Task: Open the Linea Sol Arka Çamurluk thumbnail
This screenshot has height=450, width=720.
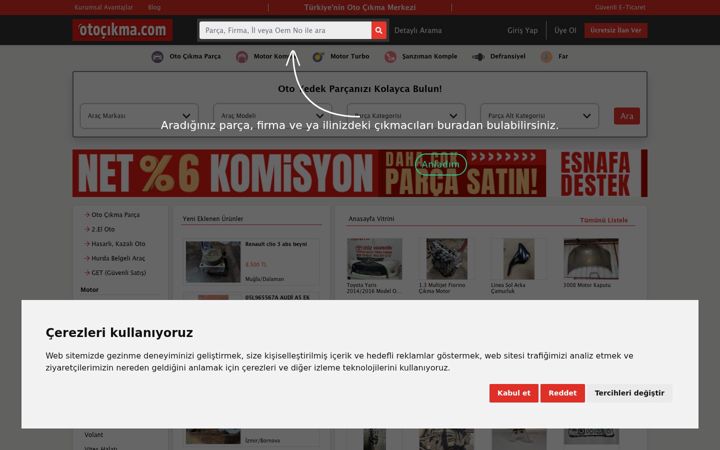Action: 518,259
